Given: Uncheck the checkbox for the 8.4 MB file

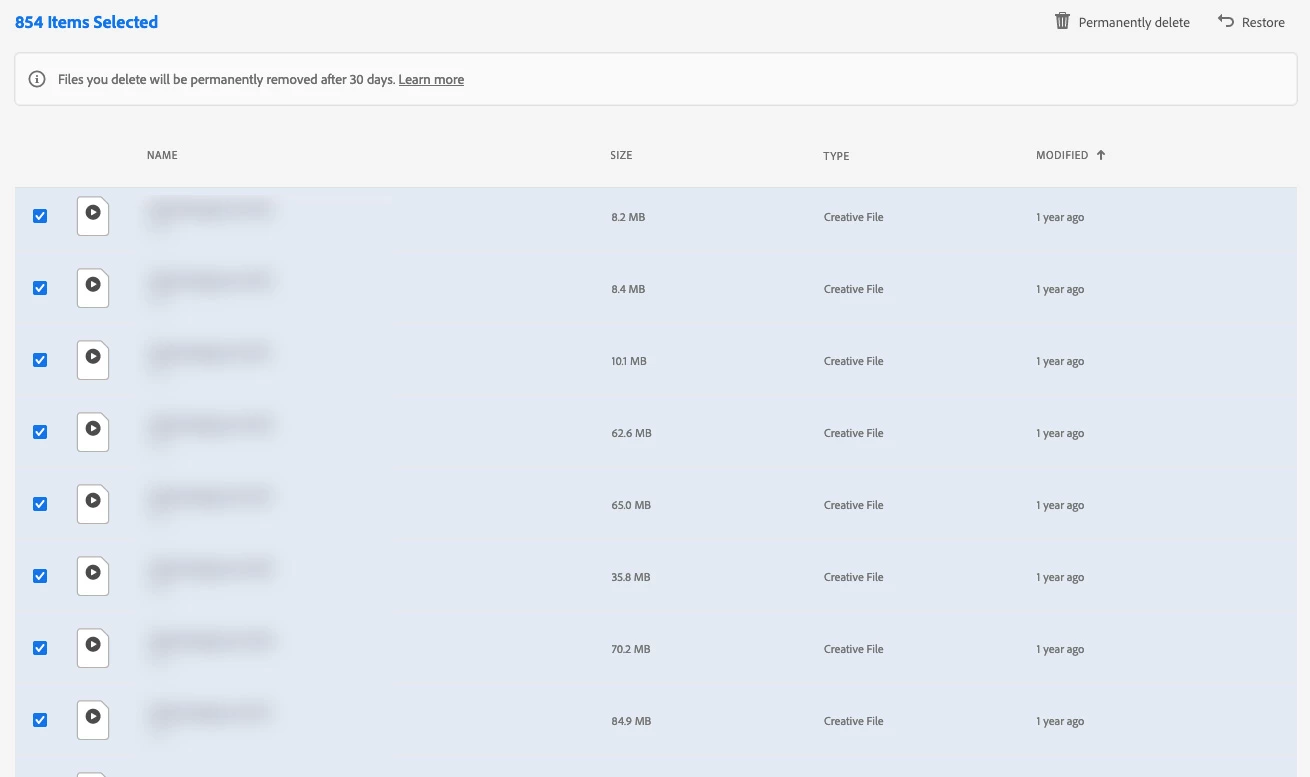Looking at the screenshot, I should [x=40, y=288].
